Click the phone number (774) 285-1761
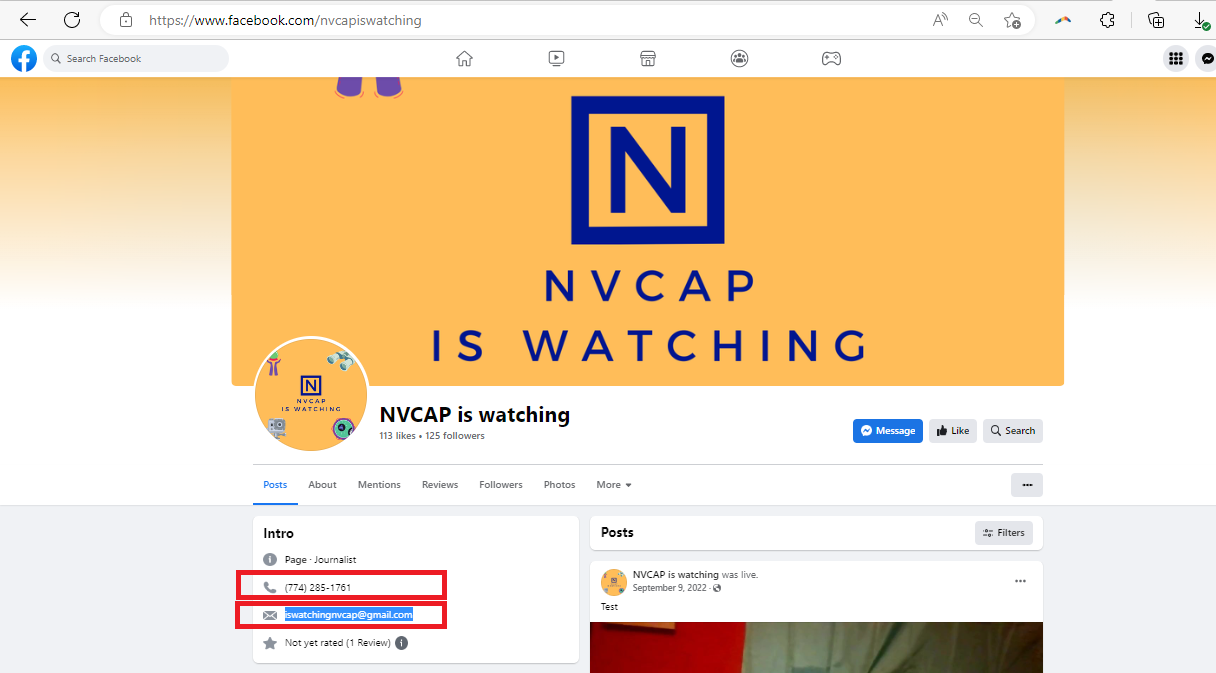 (318, 587)
